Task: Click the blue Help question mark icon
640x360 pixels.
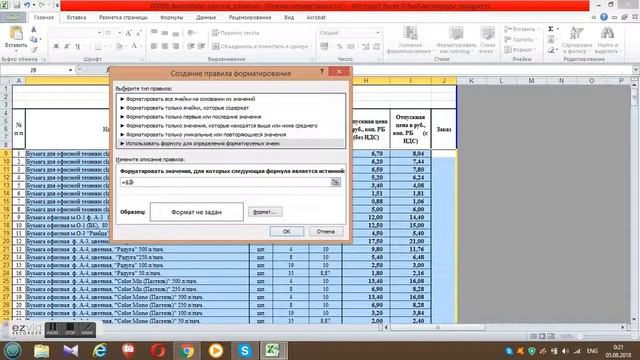Action: point(604,17)
